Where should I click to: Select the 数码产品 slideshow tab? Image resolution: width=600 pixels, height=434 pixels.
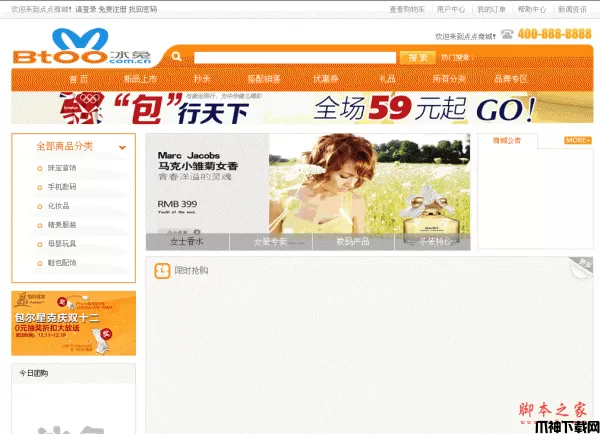coord(353,241)
